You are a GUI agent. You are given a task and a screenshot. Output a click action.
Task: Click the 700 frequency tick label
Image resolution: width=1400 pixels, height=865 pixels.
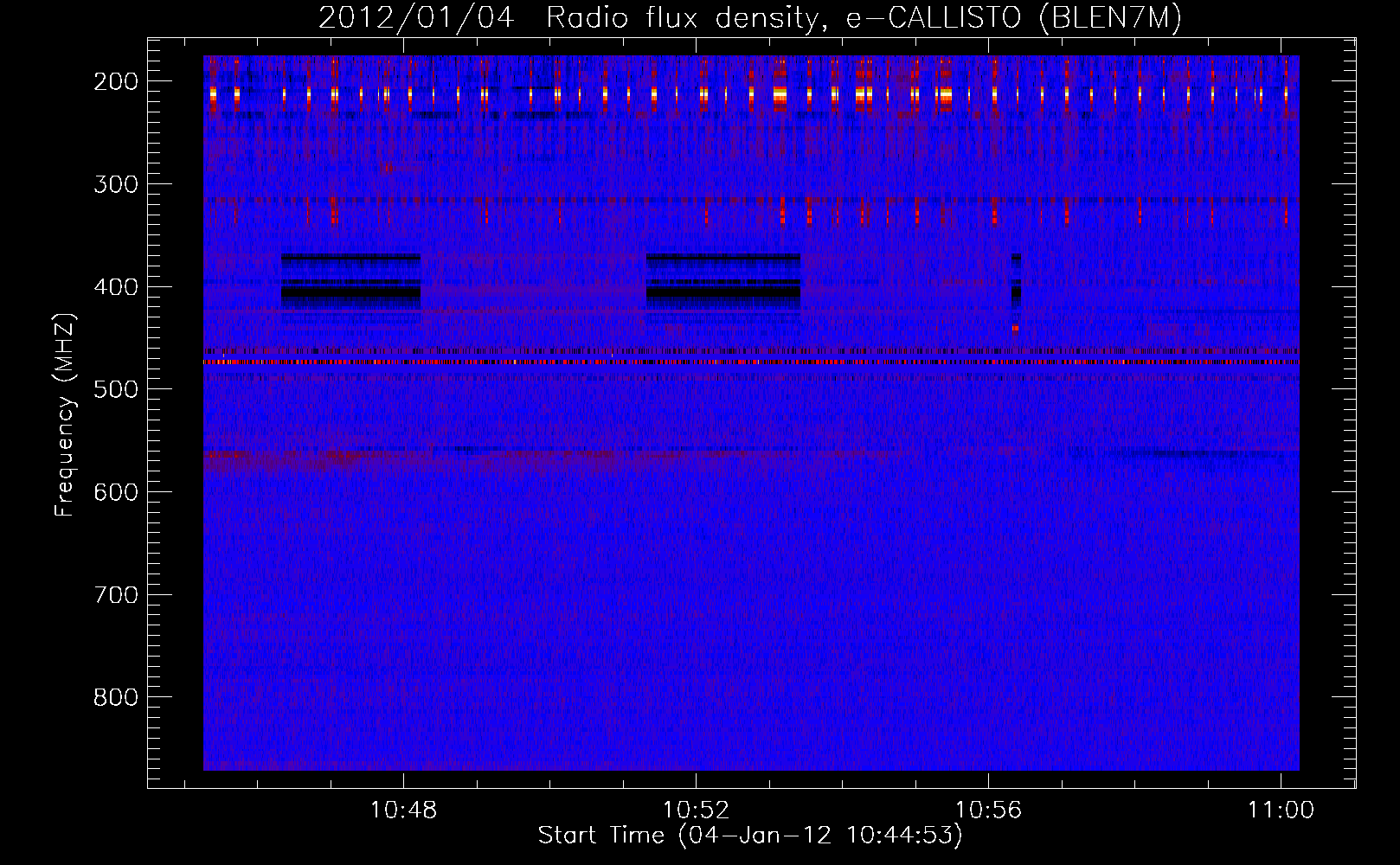click(116, 595)
